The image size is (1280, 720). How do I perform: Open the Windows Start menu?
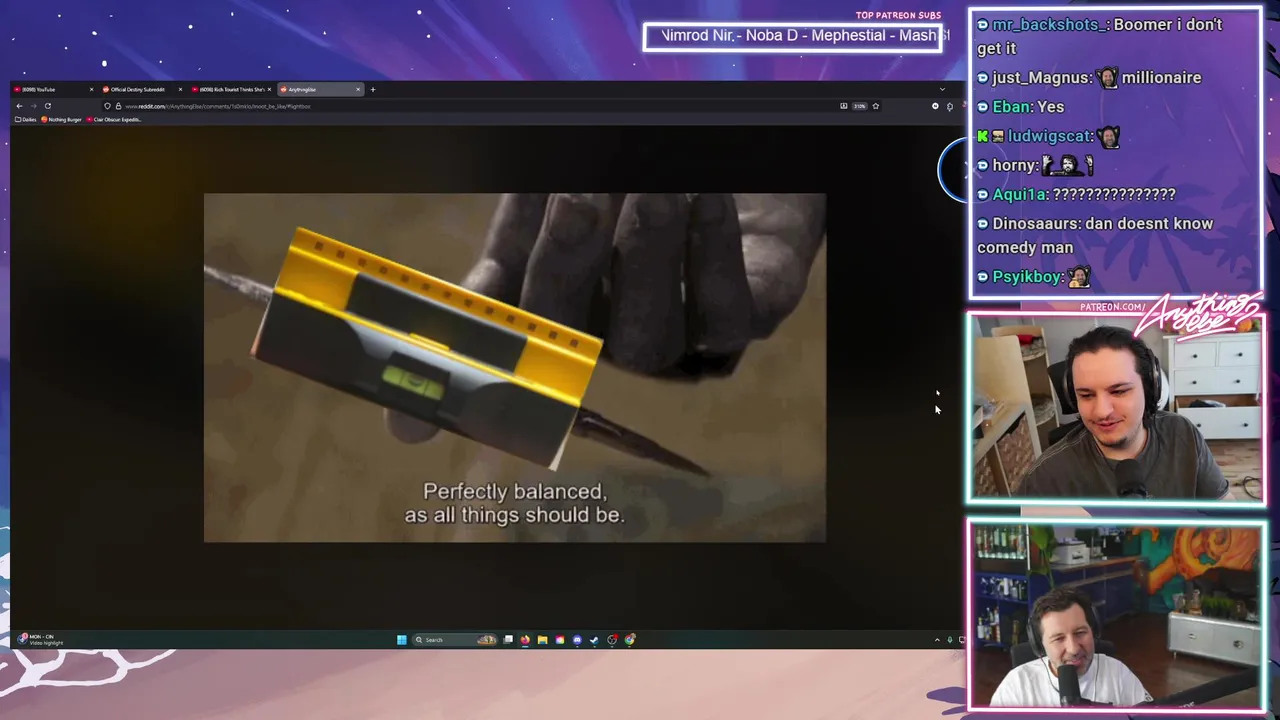click(402, 640)
